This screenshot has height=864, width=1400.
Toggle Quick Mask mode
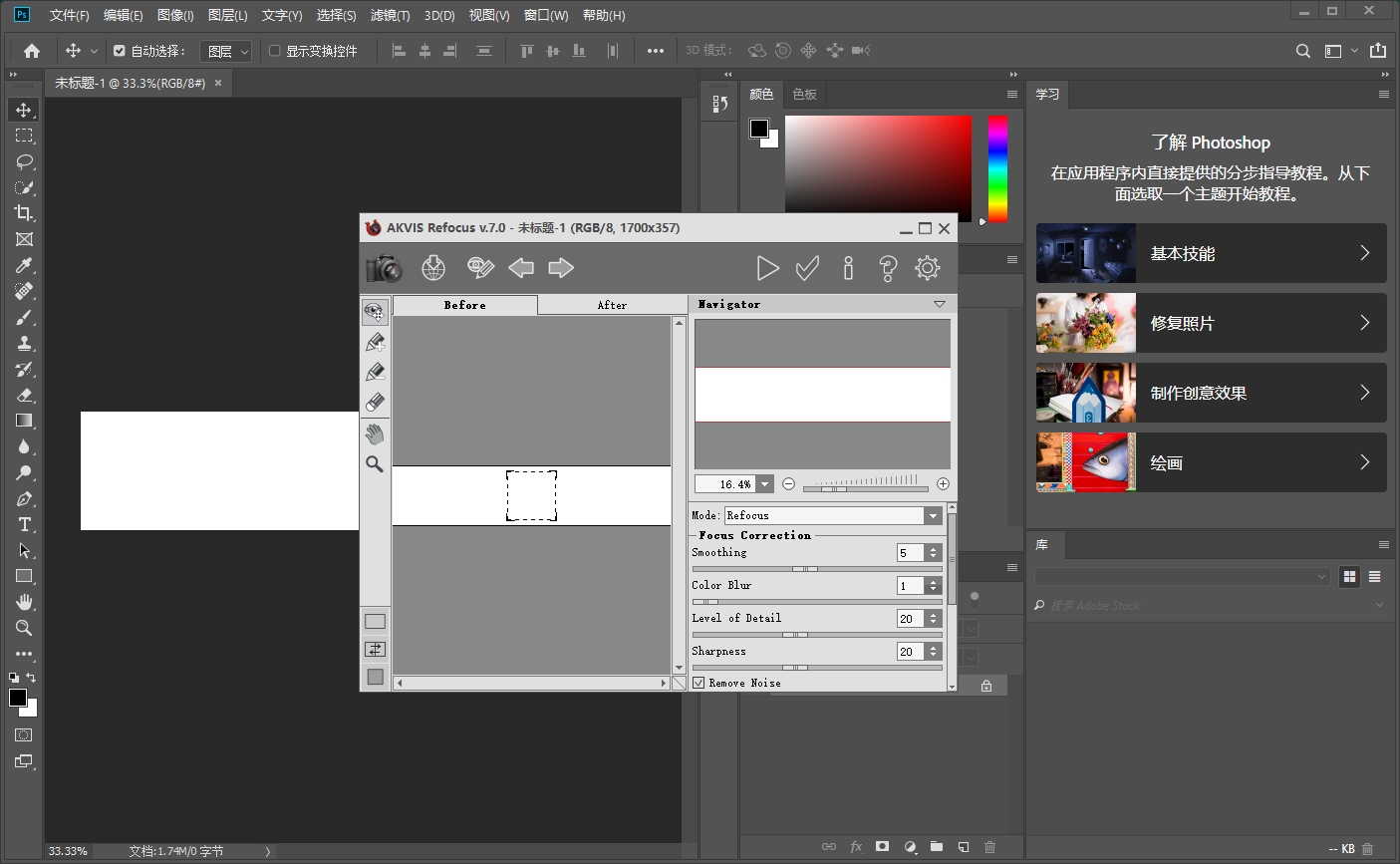[24, 735]
